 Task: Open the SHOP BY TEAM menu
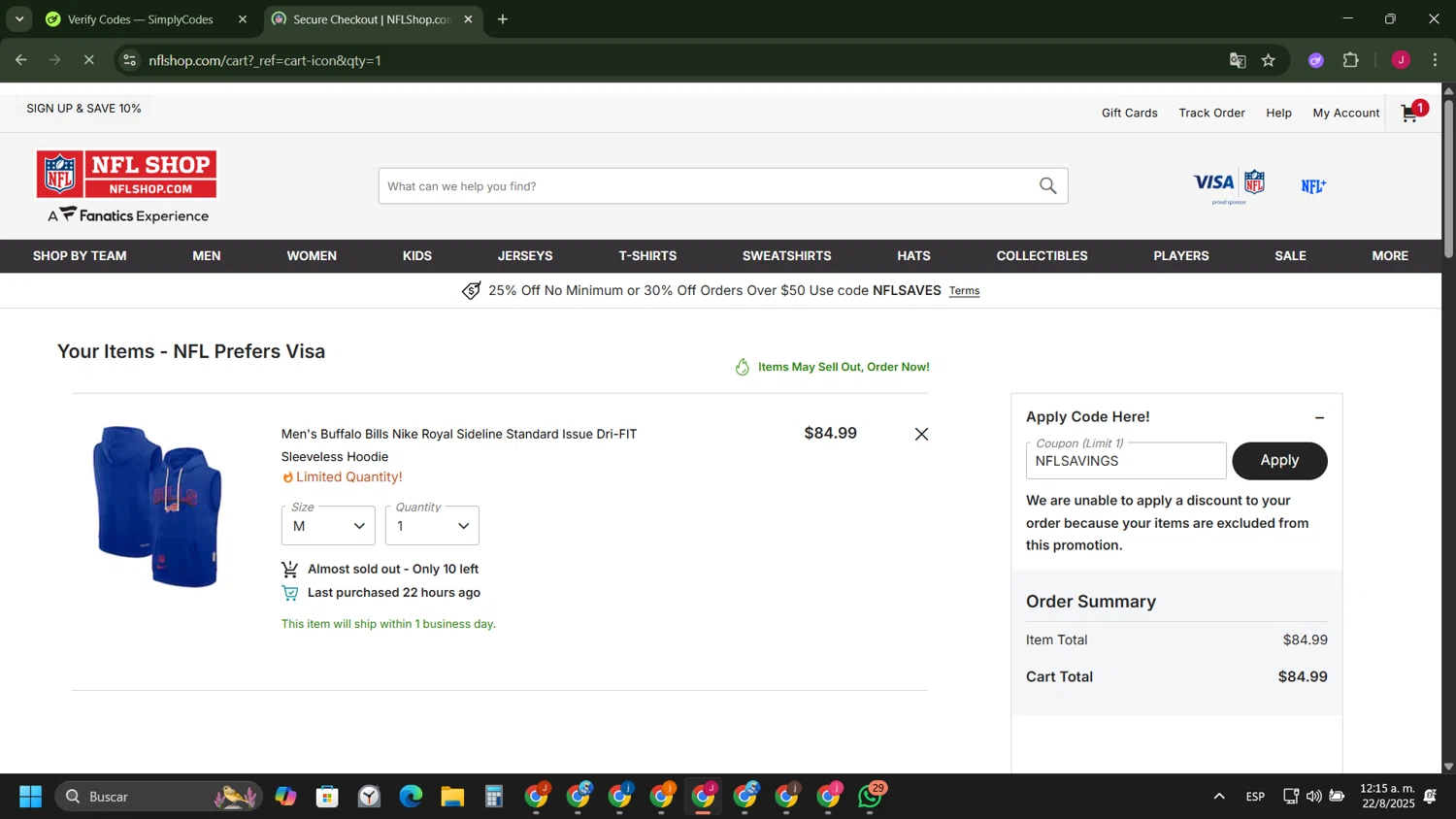(x=80, y=256)
